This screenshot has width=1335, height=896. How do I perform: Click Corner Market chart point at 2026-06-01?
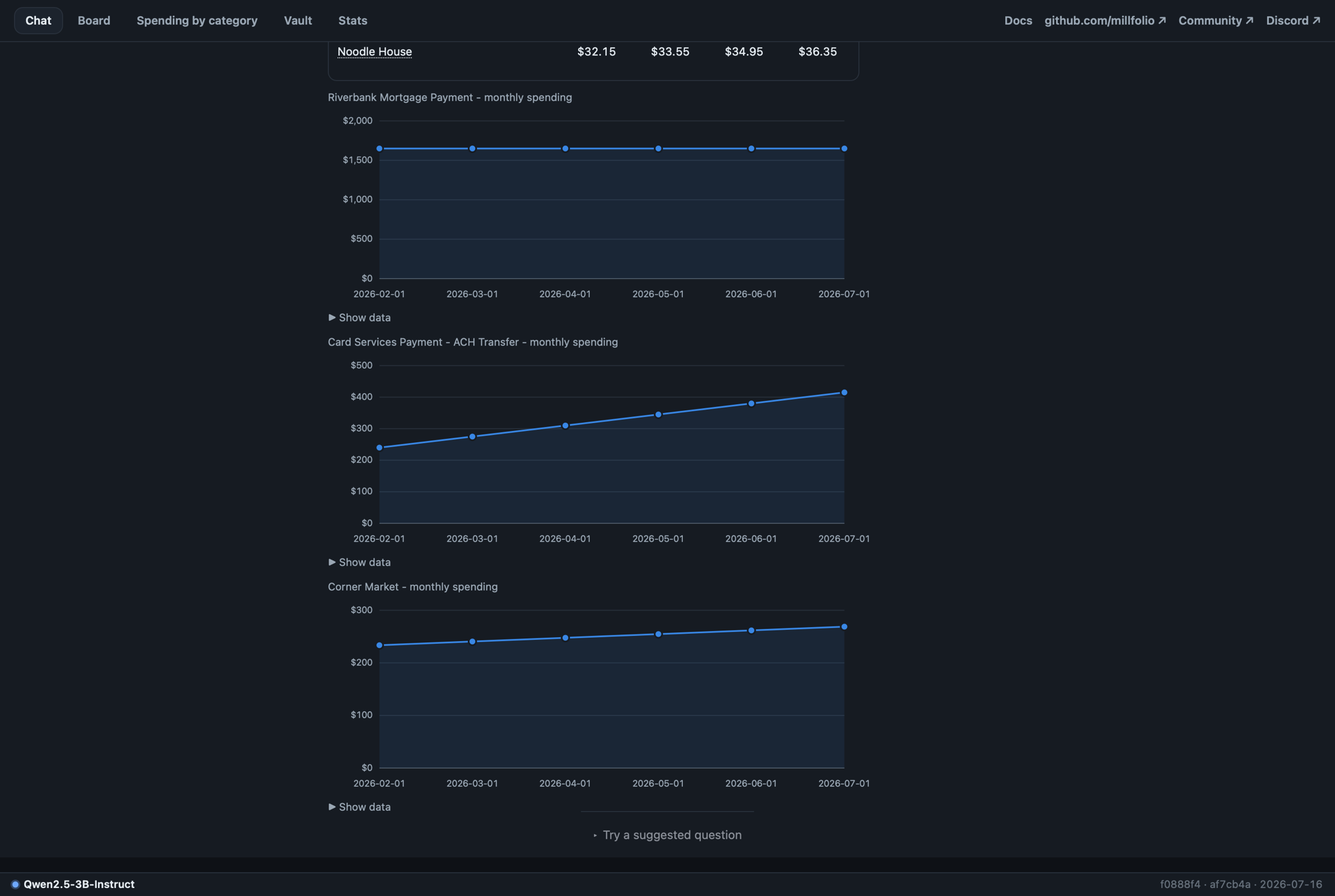coord(752,630)
